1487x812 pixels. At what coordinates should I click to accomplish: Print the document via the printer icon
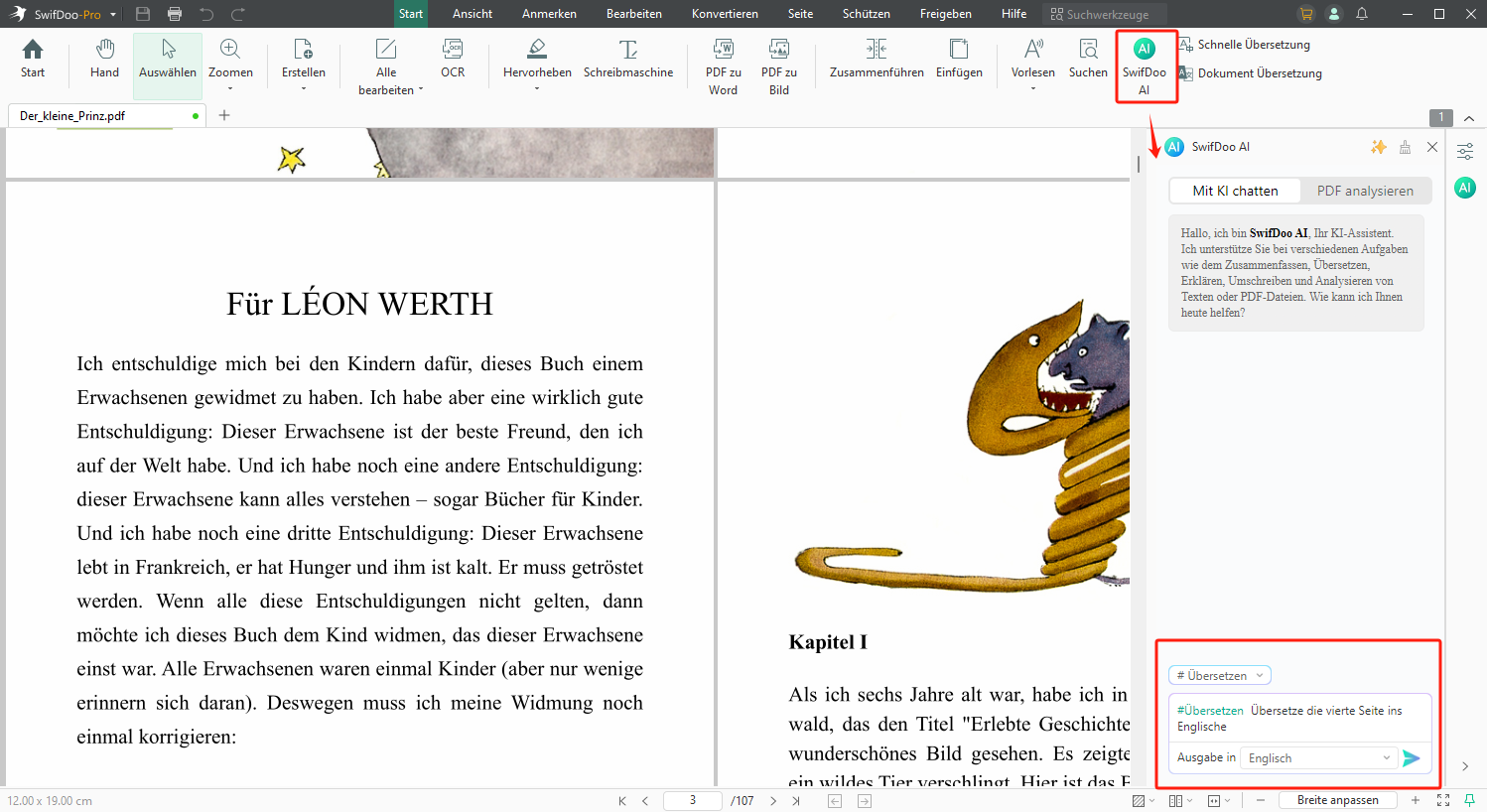175,14
